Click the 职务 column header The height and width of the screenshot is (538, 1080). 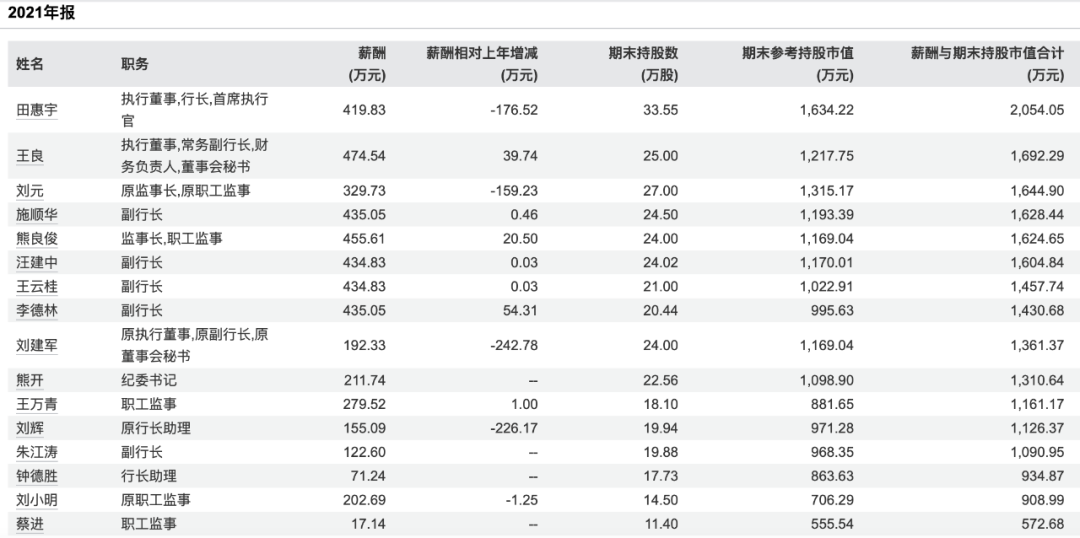coord(135,63)
